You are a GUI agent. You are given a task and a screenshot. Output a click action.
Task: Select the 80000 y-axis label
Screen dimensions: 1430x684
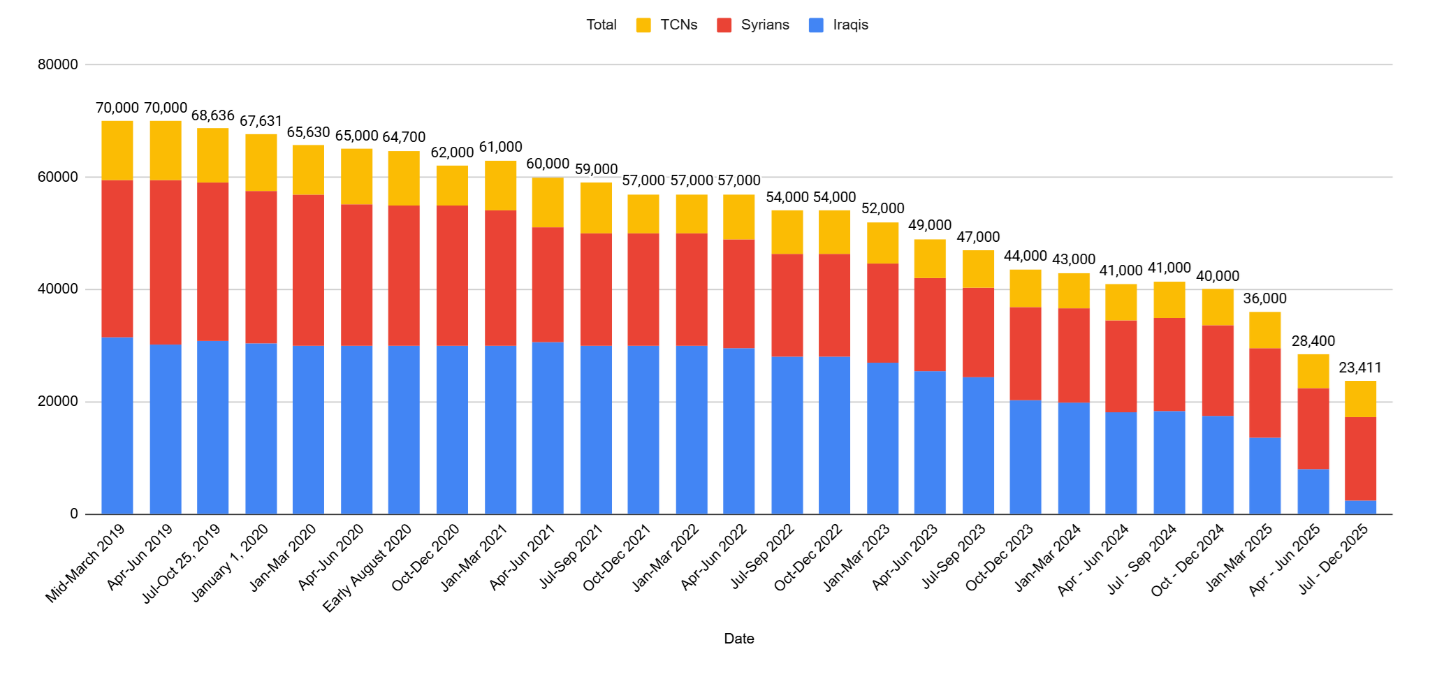[57, 65]
